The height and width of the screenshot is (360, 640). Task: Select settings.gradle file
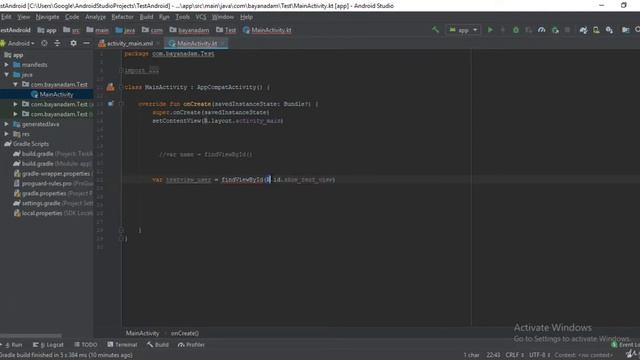pos(53,203)
